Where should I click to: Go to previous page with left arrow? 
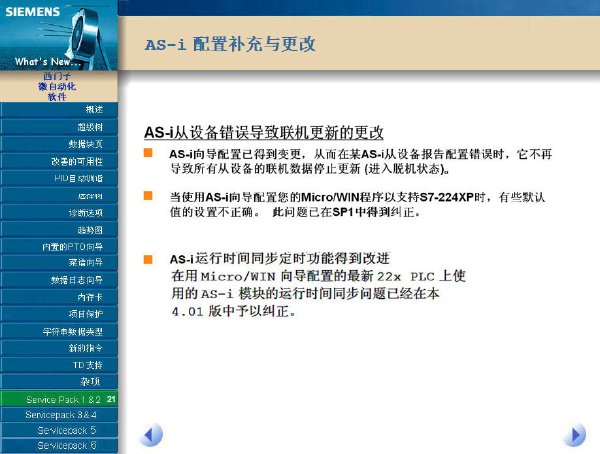(152, 435)
